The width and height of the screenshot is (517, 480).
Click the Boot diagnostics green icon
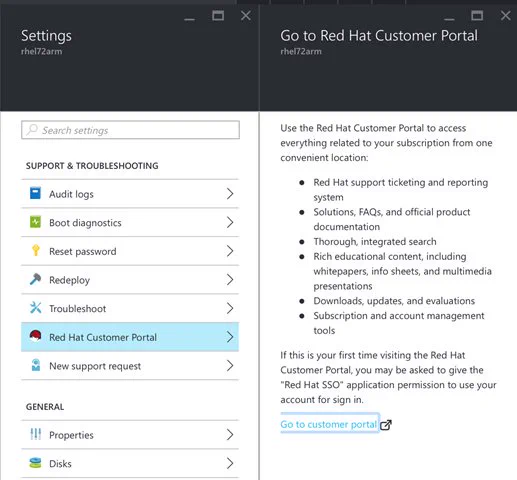[x=35, y=222]
